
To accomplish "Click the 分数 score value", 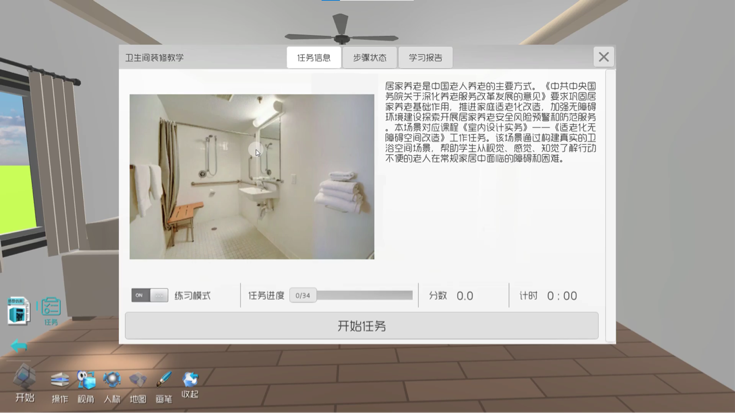I will [464, 296].
